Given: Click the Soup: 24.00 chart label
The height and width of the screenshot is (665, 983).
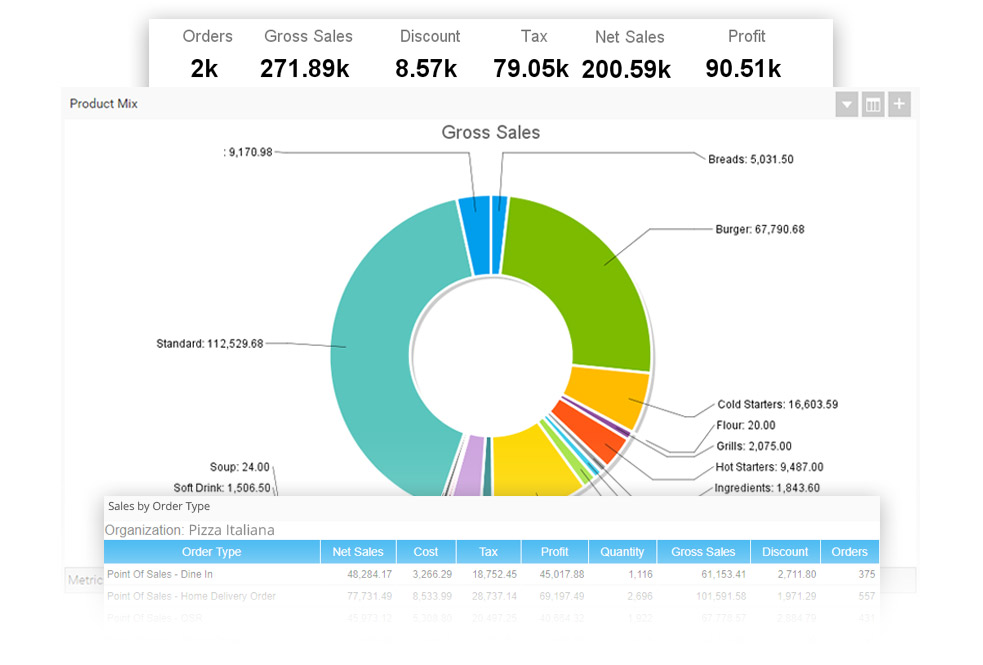Looking at the screenshot, I should (x=239, y=467).
